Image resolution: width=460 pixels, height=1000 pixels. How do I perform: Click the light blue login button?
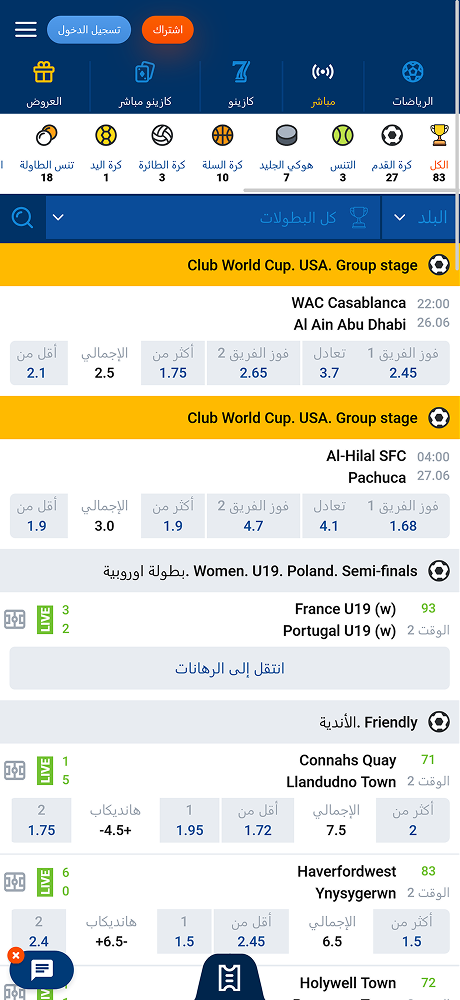point(89,30)
